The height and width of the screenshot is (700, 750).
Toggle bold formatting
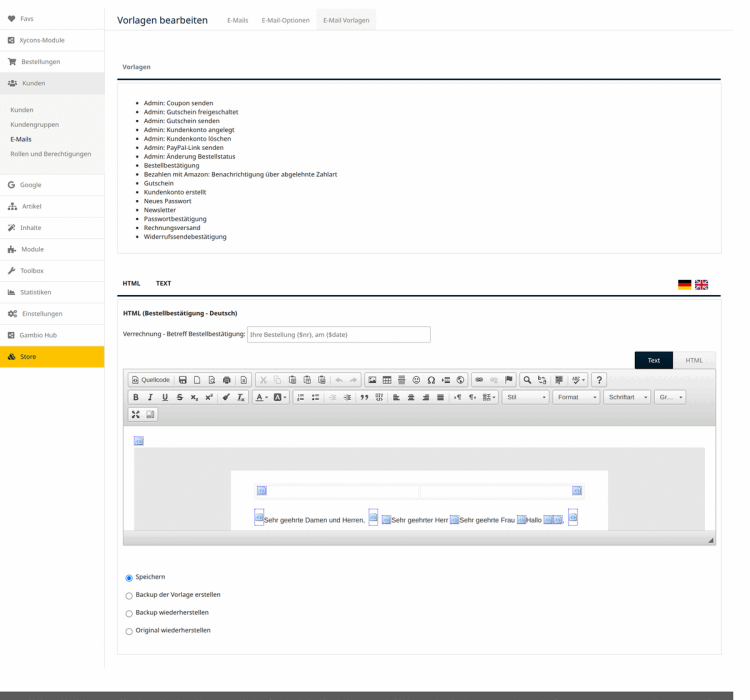[x=136, y=397]
